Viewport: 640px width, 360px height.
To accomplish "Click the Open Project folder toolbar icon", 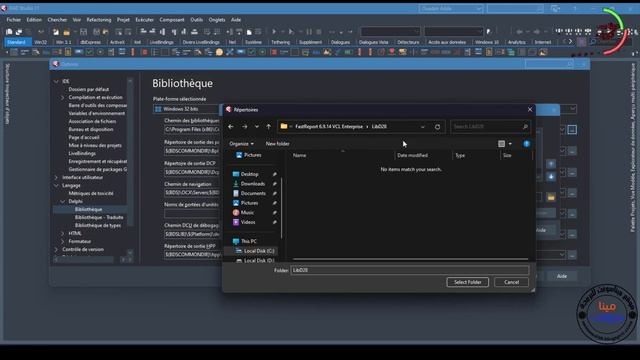I will pos(66,32).
